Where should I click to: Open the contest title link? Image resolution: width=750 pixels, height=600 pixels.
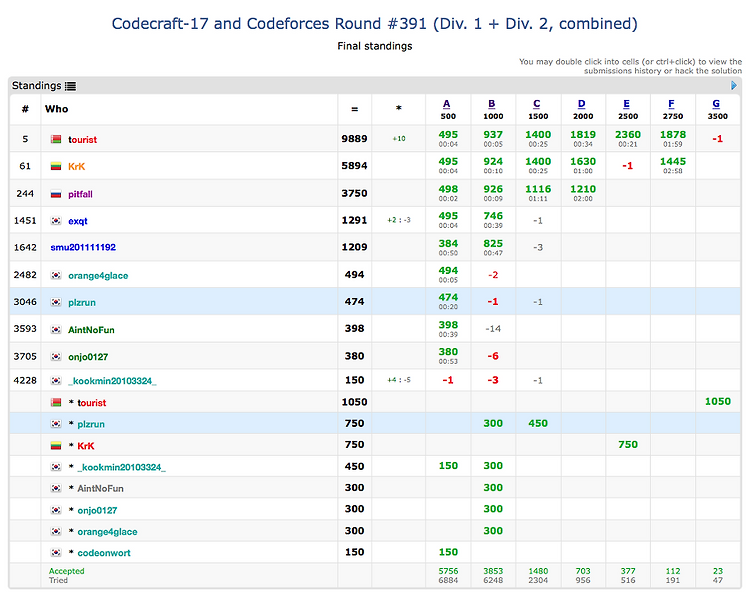[375, 23]
